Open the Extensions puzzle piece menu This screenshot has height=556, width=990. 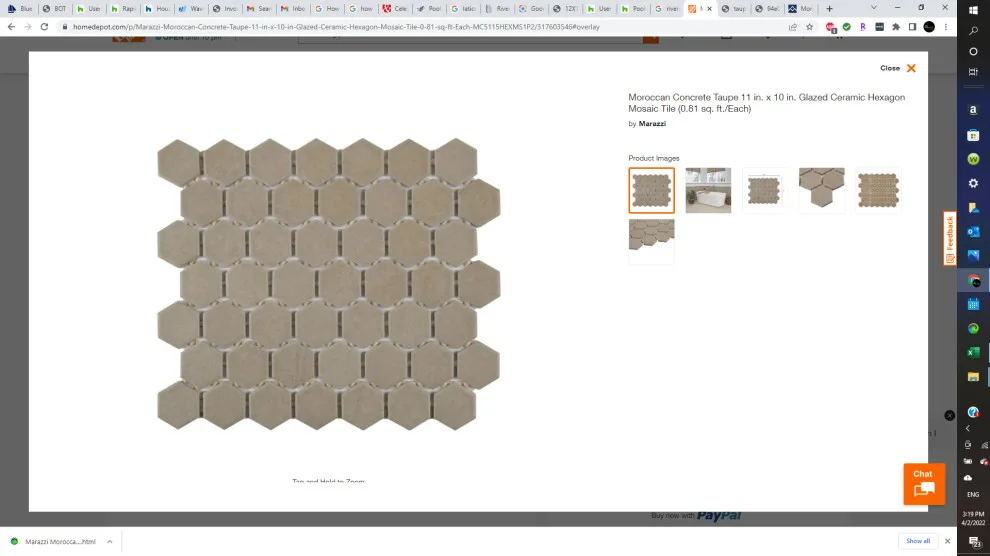tap(896, 27)
